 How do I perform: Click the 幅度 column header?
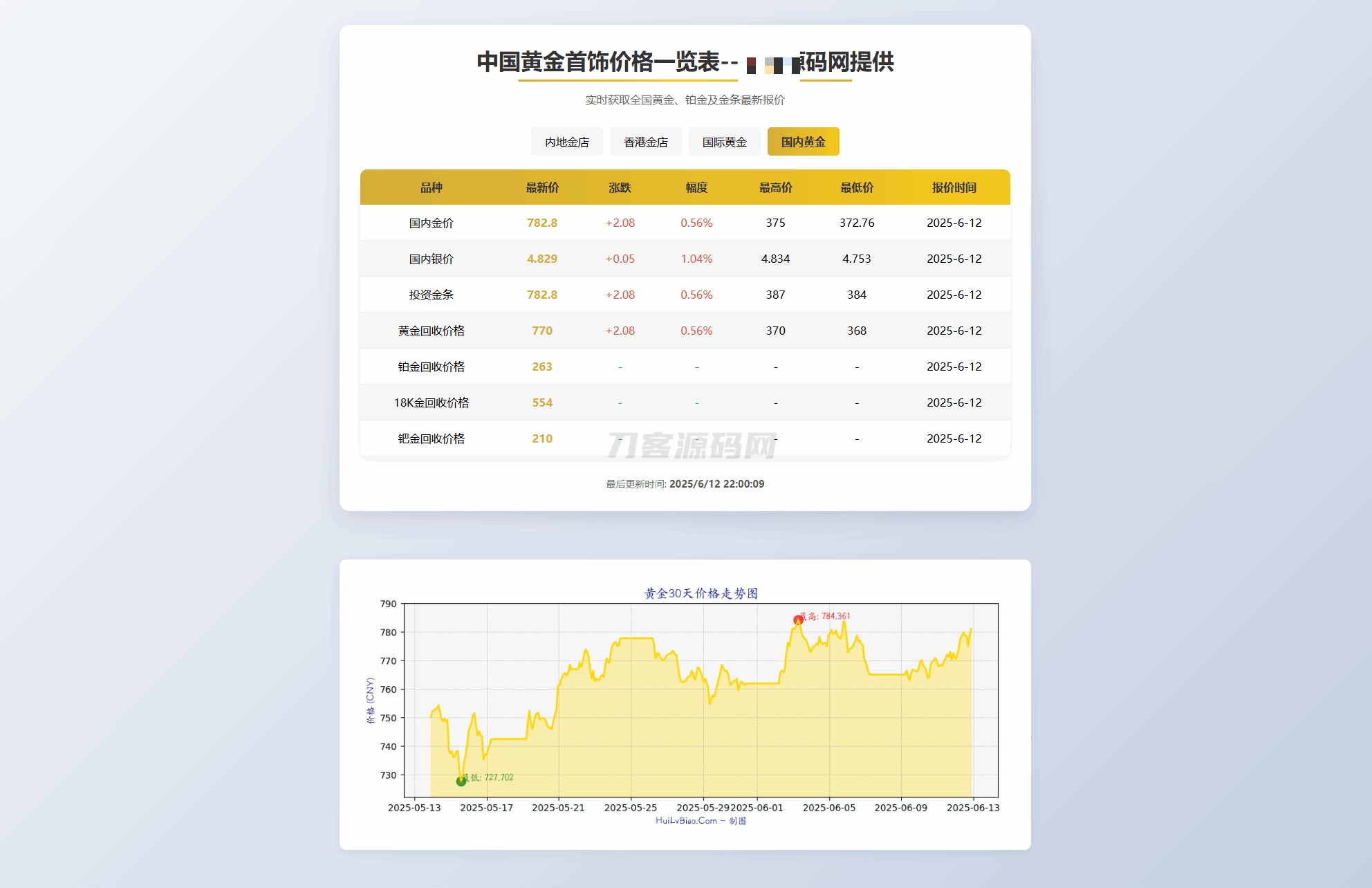(696, 187)
